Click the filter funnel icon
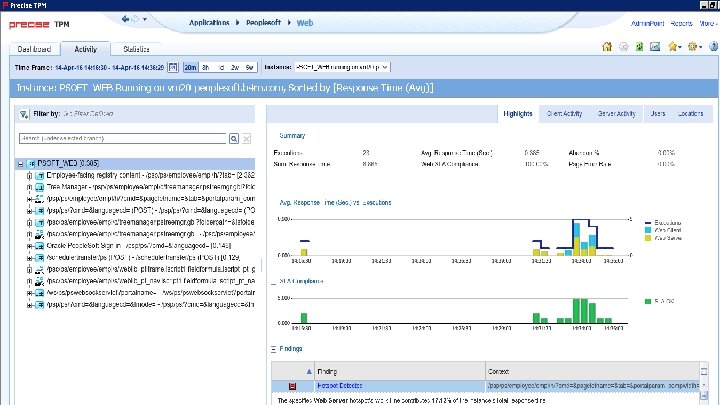This screenshot has height=405, width=720. (23, 114)
